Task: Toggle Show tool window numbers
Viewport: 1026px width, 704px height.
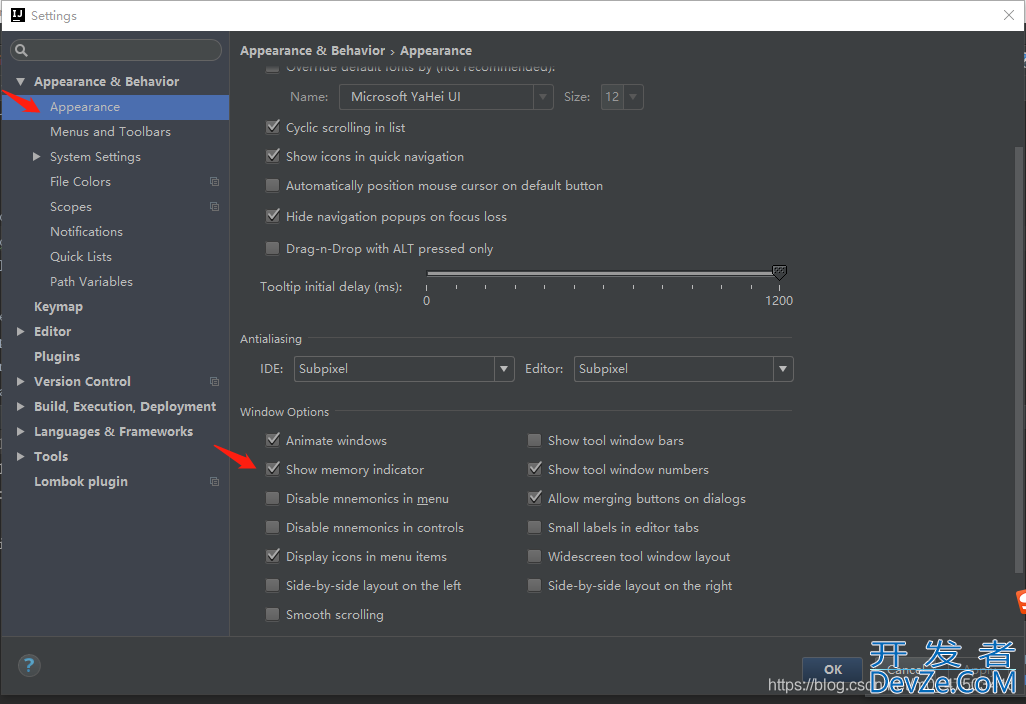Action: tap(535, 469)
